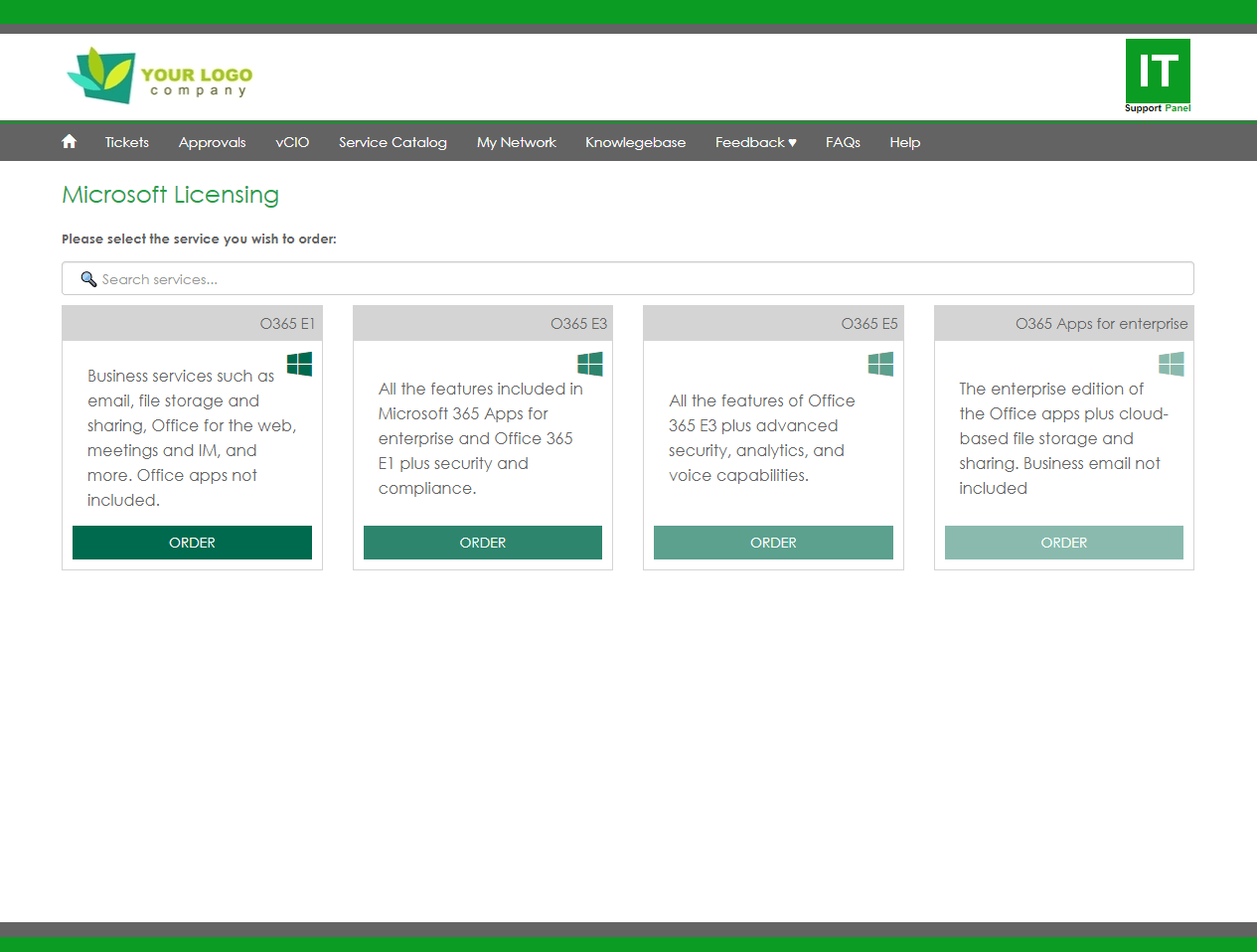Click the IT Support Panel logo

pyautogui.click(x=1158, y=77)
